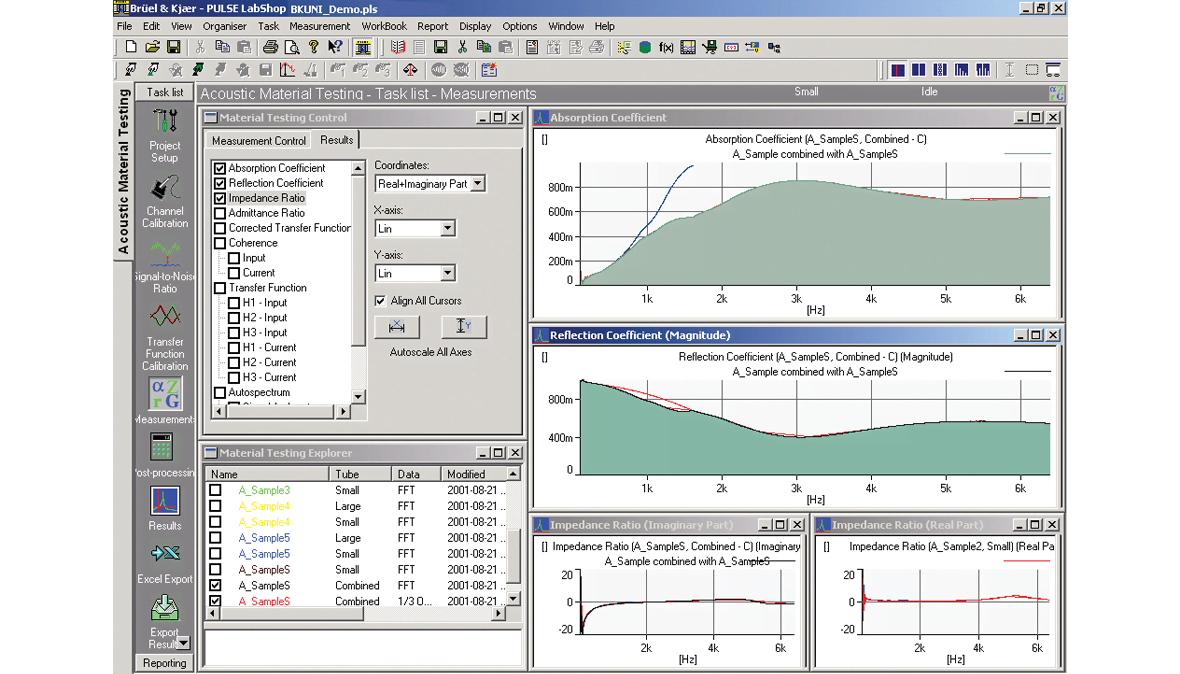Expand the Y-axis scale dropdown

pos(447,273)
